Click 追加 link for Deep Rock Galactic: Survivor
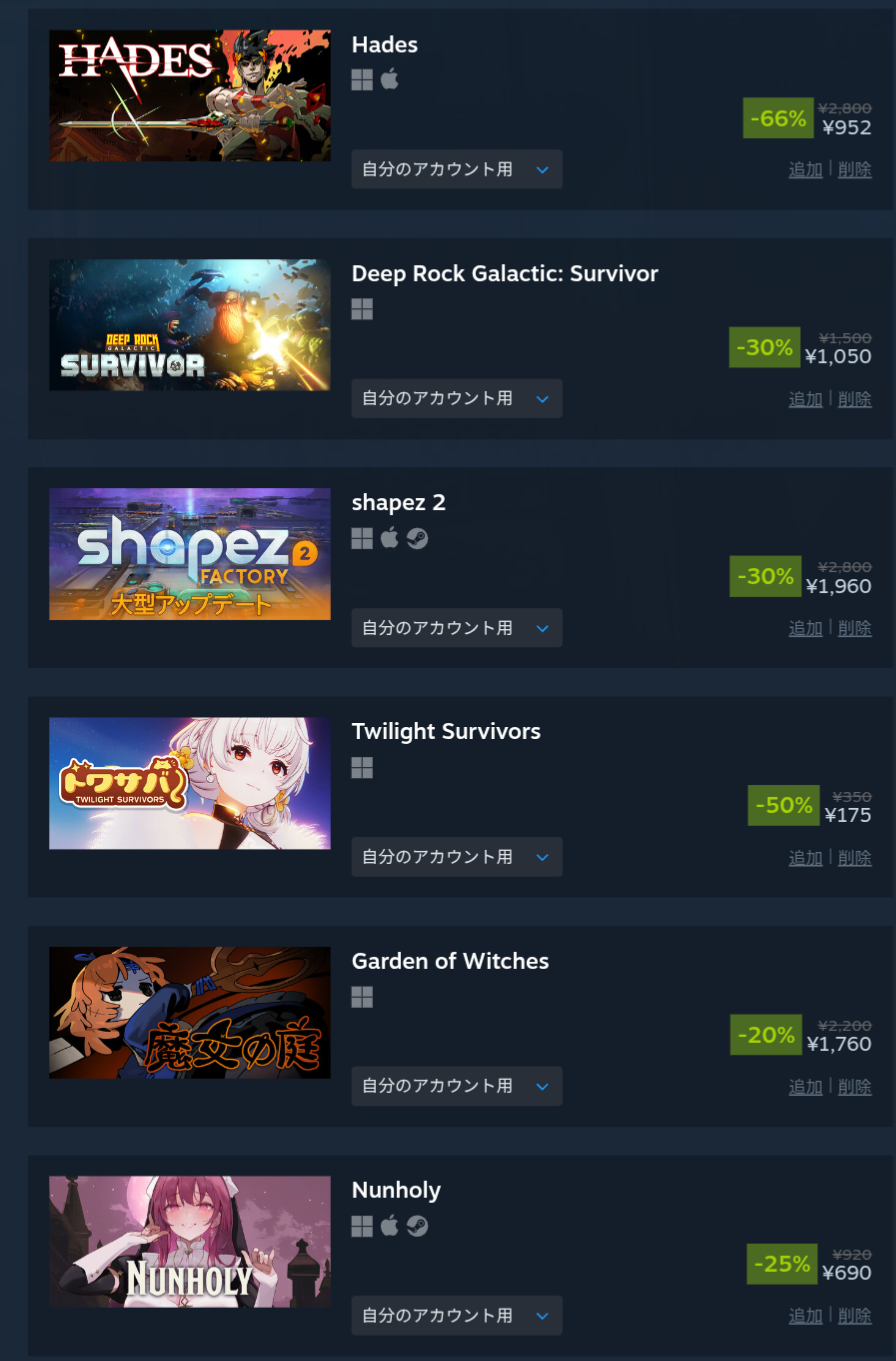896x1361 pixels. click(806, 399)
